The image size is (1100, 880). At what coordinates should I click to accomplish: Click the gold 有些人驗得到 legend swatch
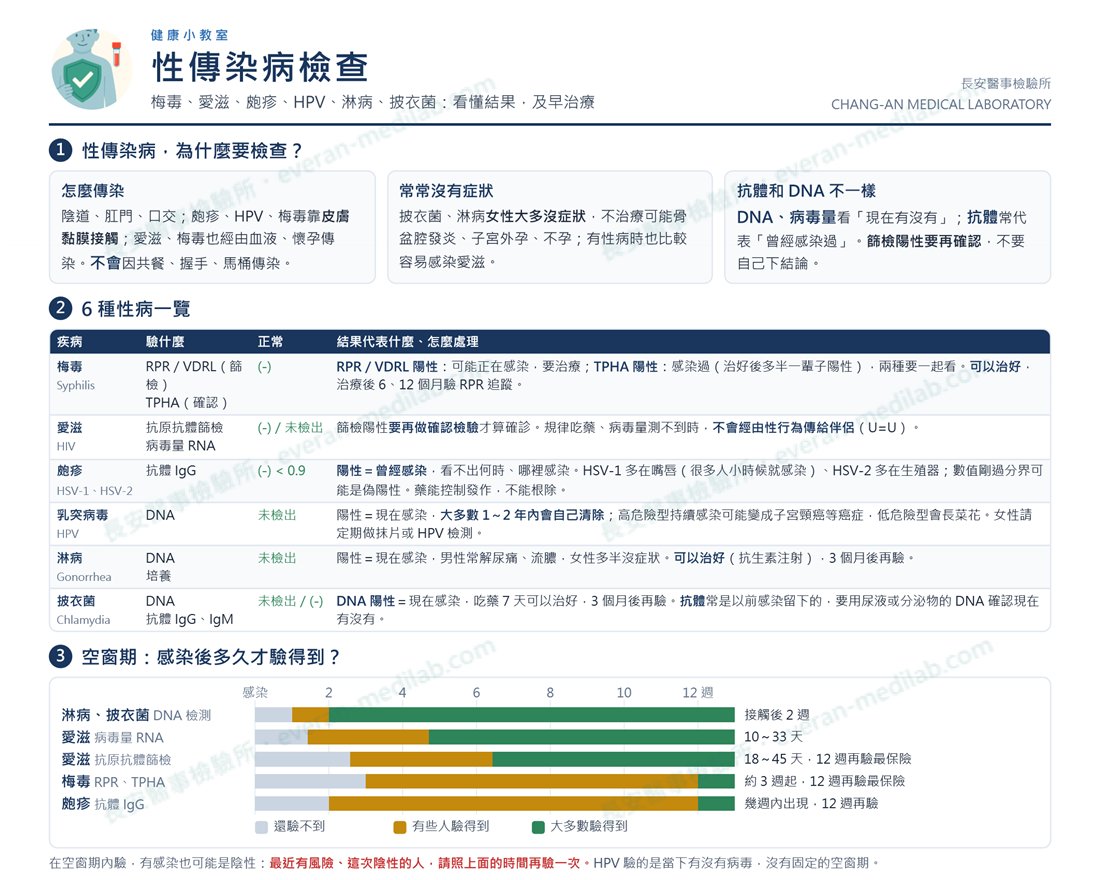400,827
